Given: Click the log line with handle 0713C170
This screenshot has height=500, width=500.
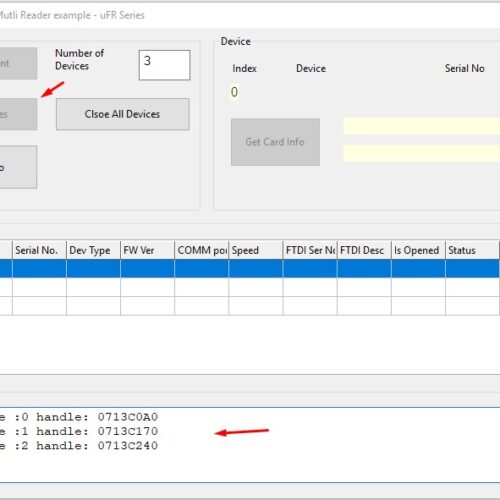Looking at the screenshot, I should 79,431.
